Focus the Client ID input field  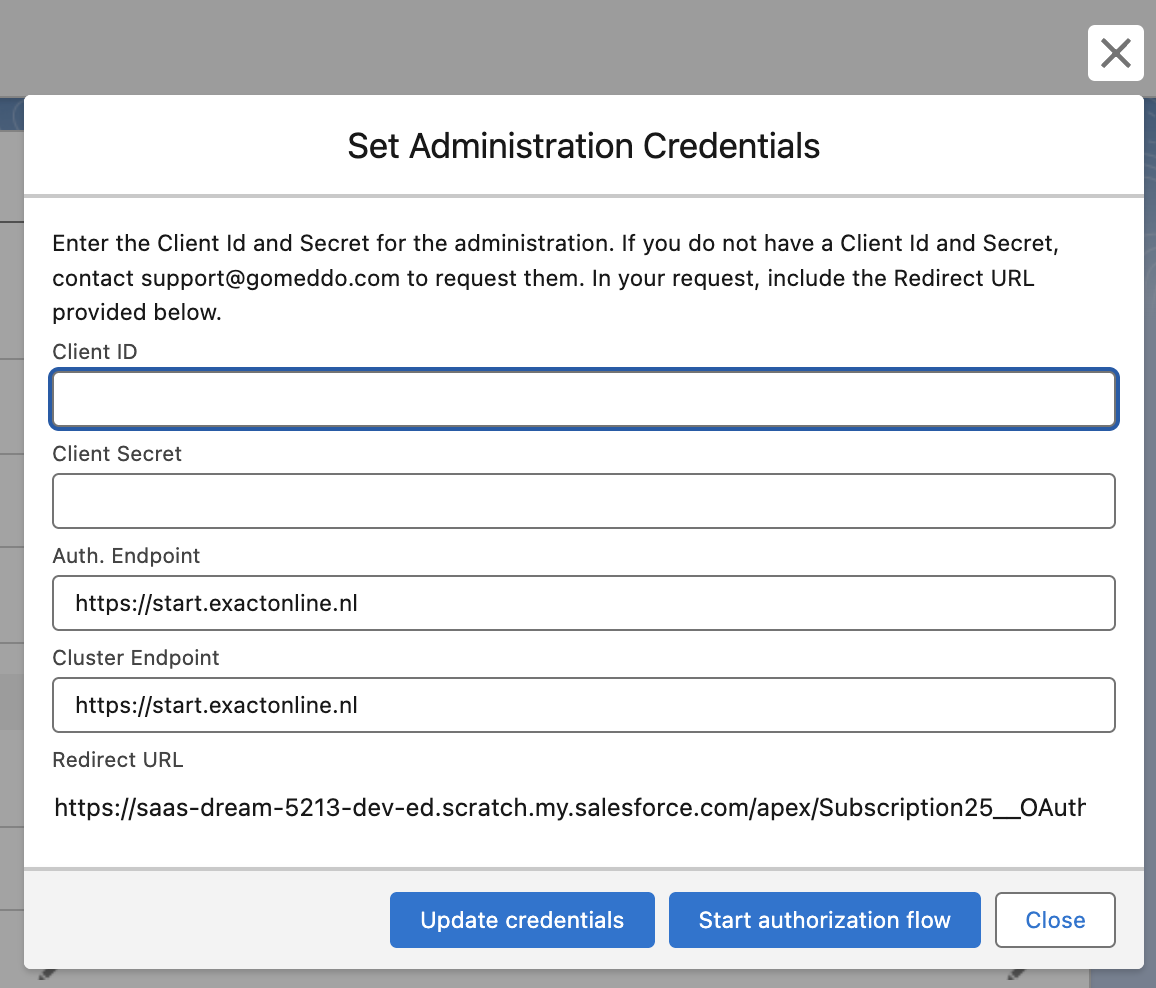(x=583, y=400)
